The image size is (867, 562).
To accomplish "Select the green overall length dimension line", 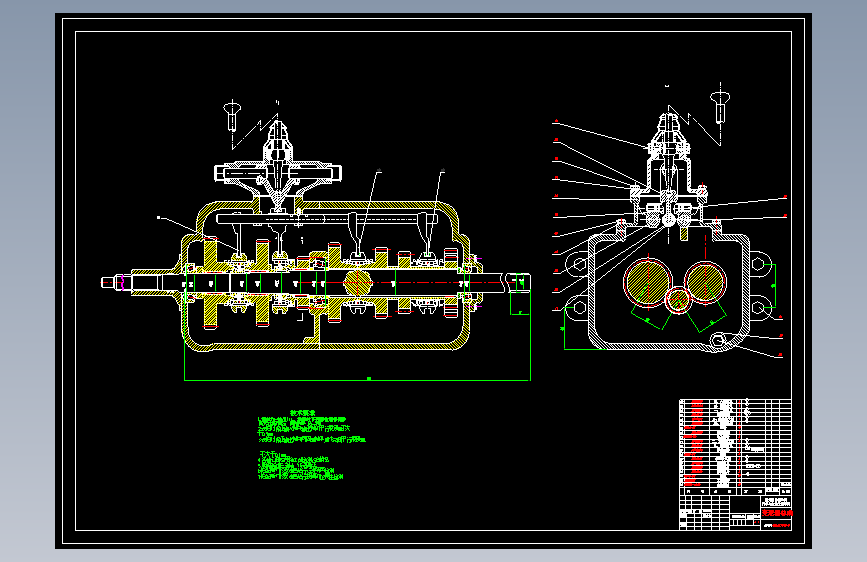I will [357, 380].
